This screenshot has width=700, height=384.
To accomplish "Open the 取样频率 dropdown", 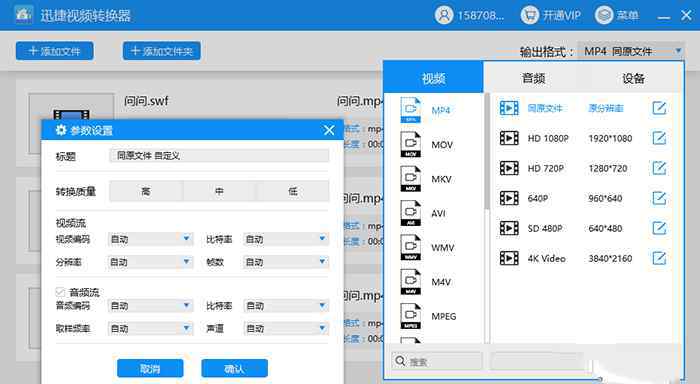I will click(x=150, y=328).
